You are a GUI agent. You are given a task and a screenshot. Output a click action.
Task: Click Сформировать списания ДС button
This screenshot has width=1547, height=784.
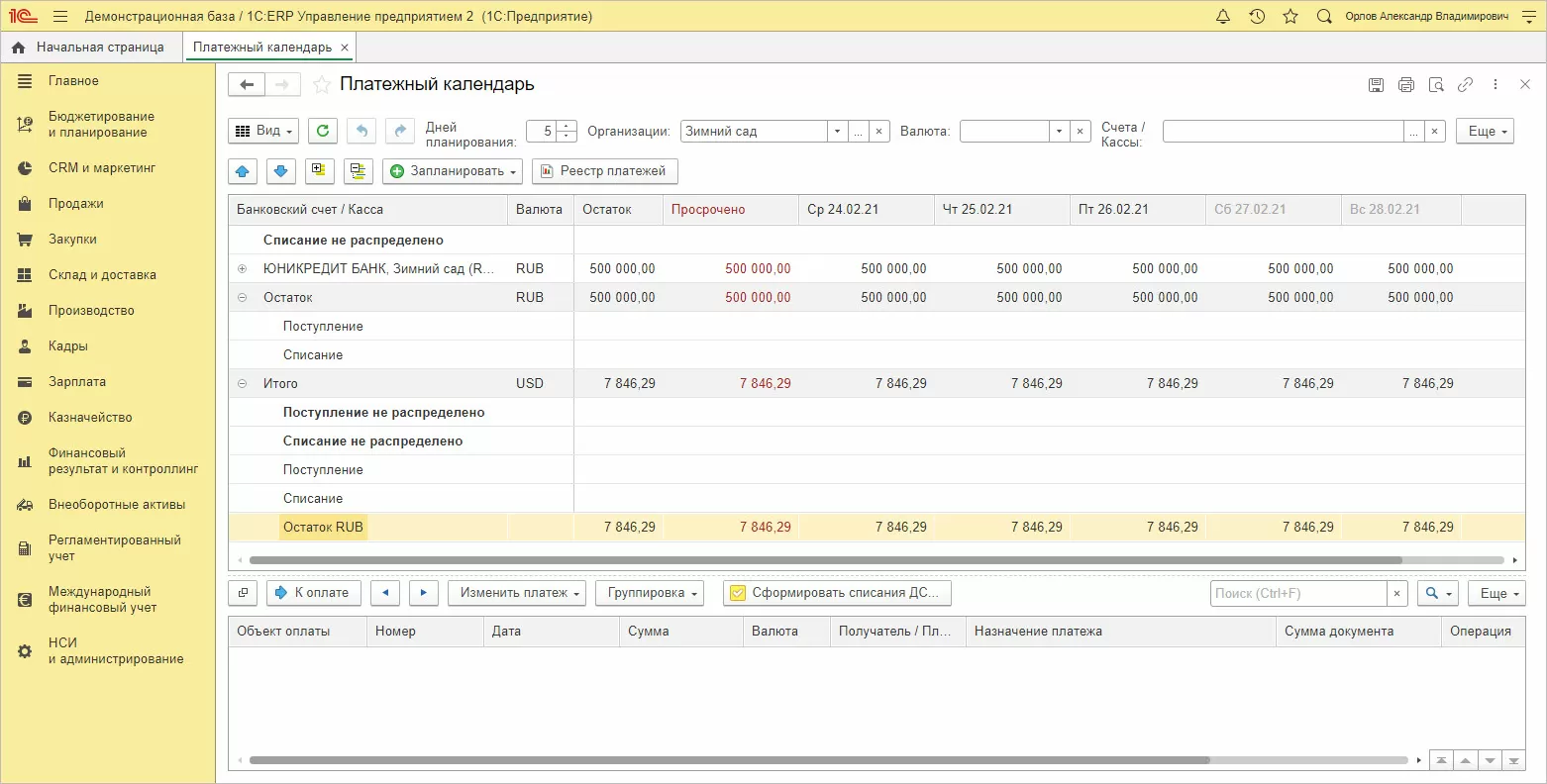(x=837, y=593)
